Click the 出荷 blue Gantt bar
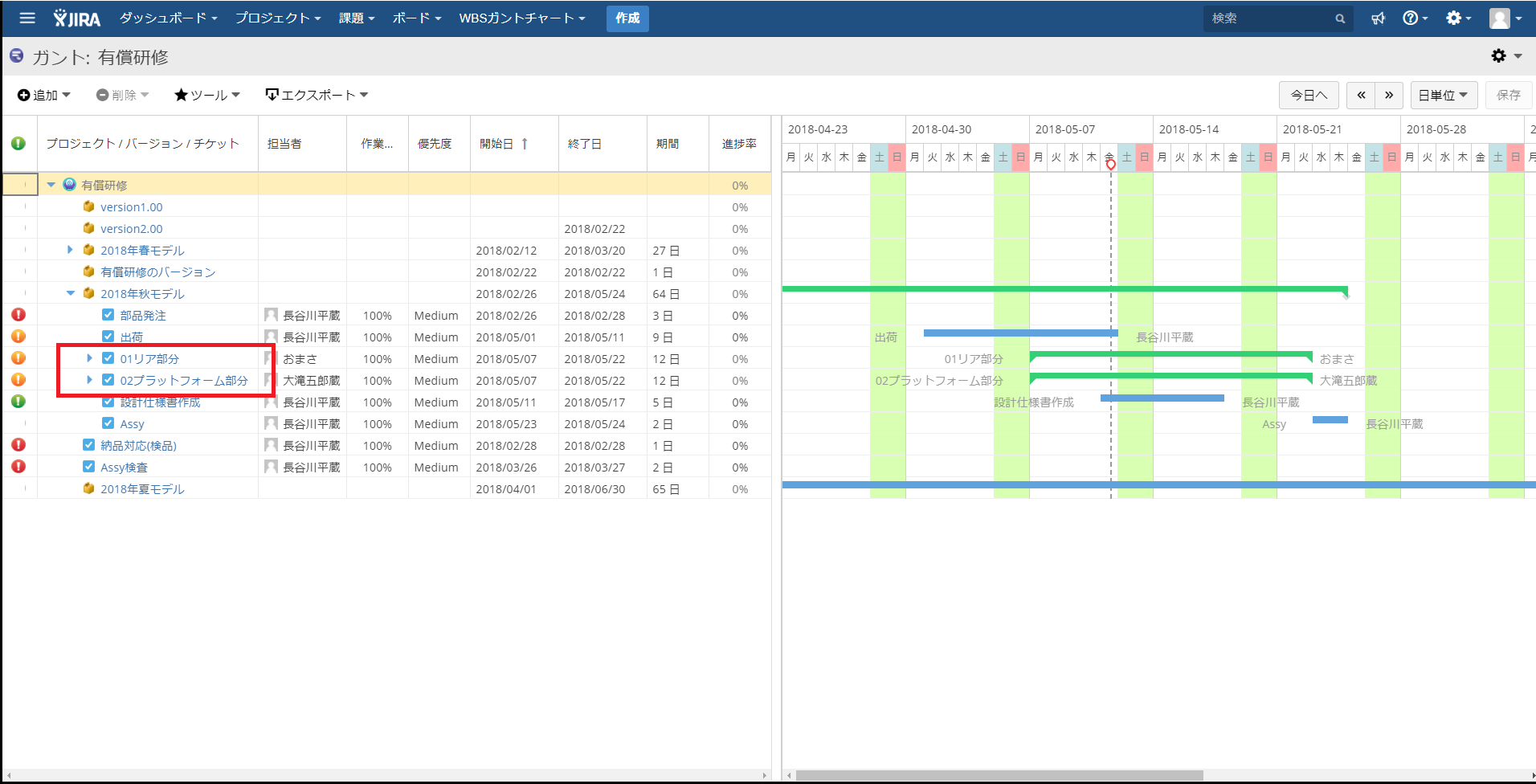 pyautogui.click(x=1020, y=333)
